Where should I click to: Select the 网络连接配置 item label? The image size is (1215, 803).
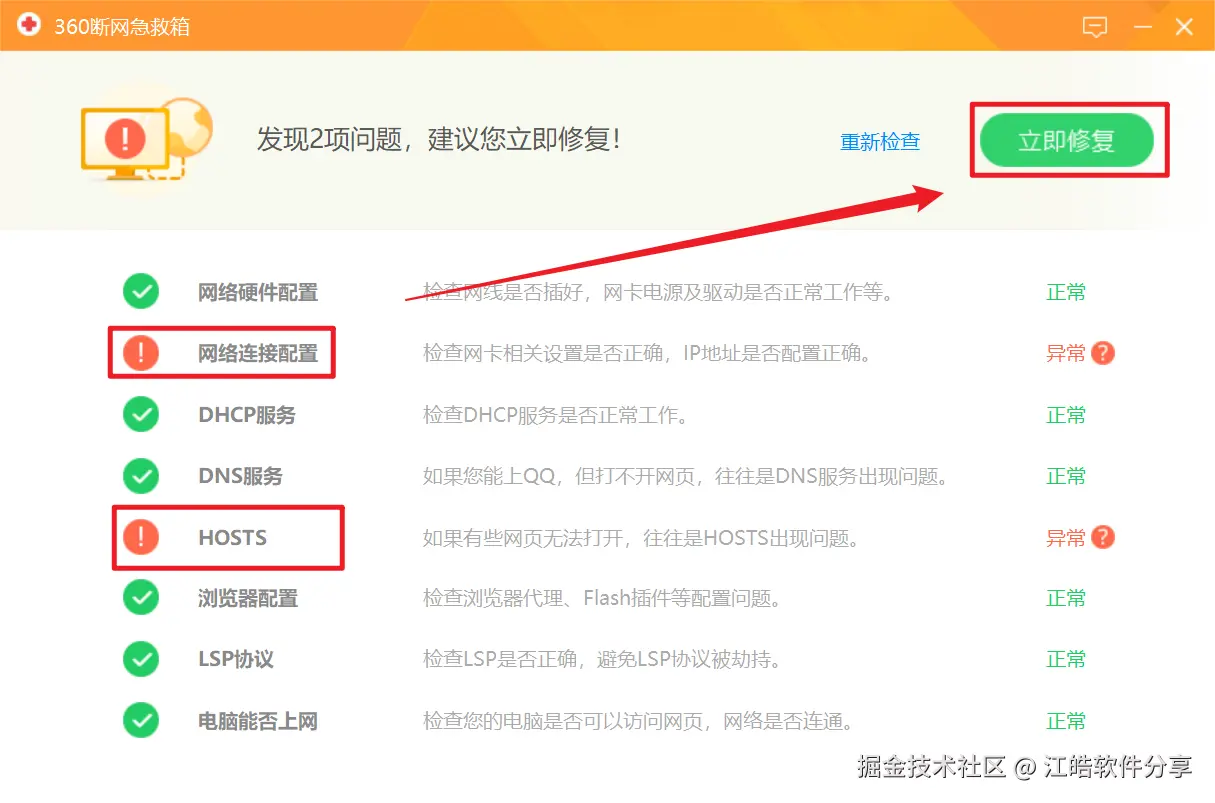pos(258,354)
